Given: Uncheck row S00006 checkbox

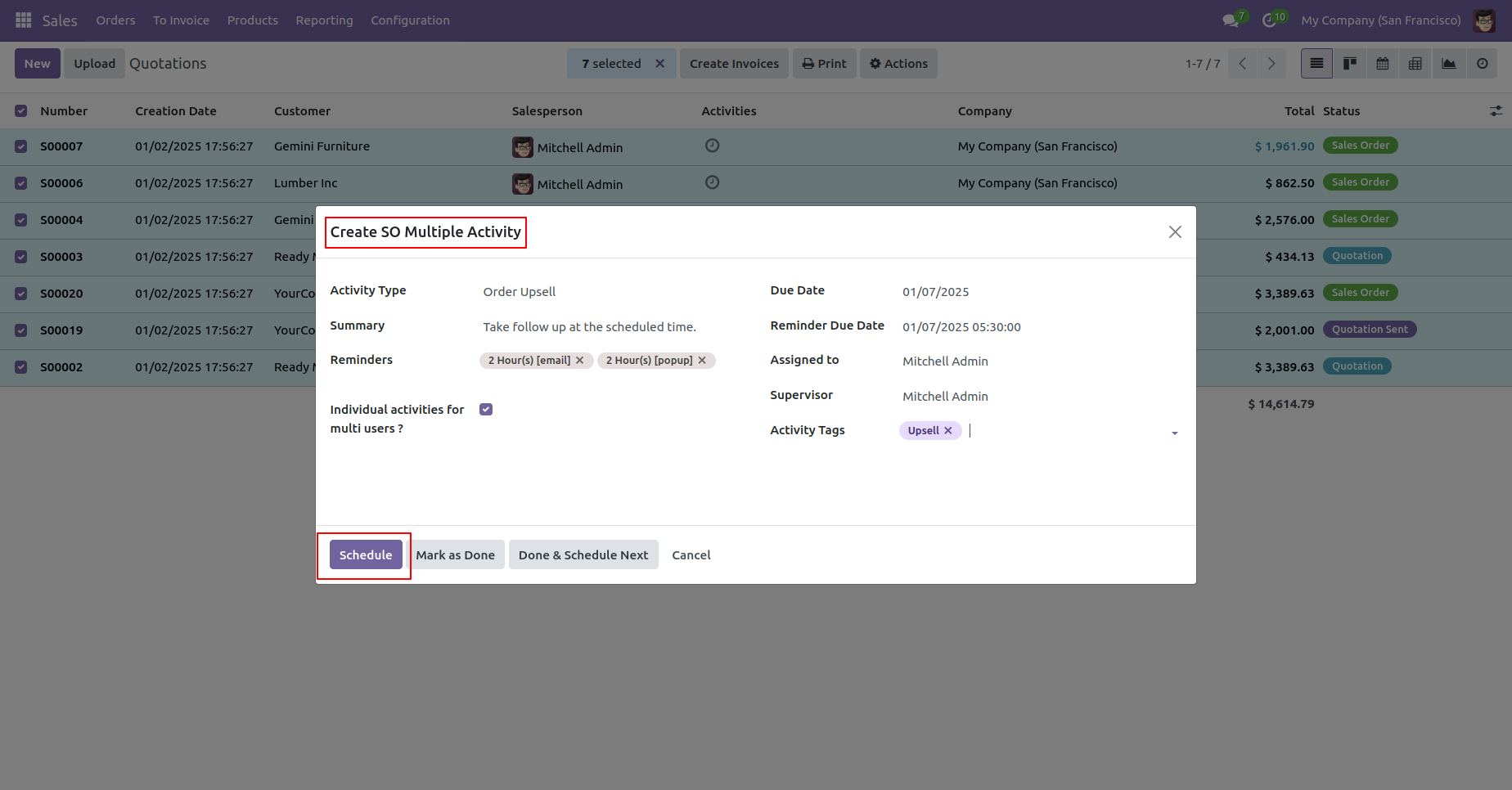Looking at the screenshot, I should point(21,183).
